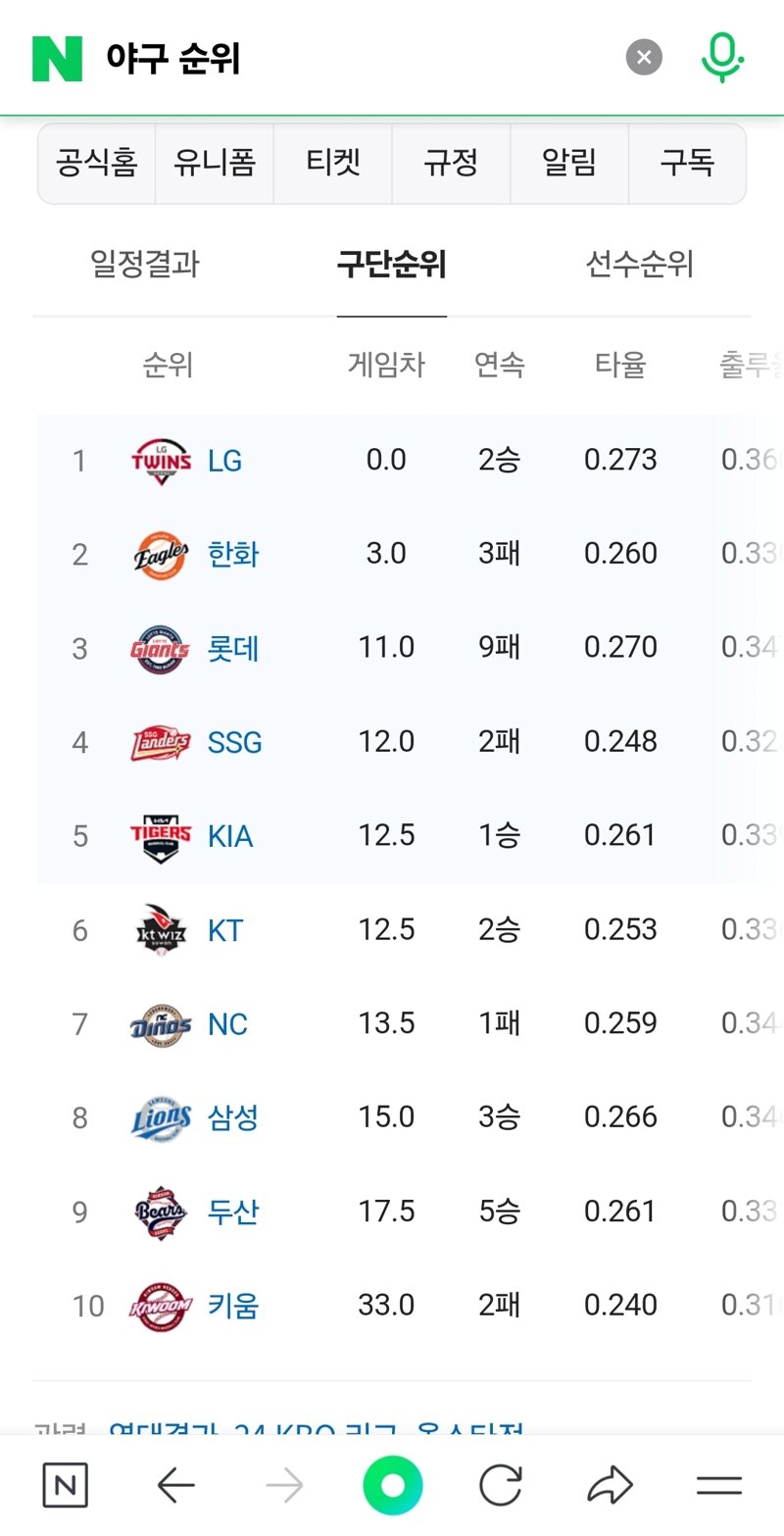Viewport: 784px width, 1536px height.
Task: Click the Kiwoom team logo
Action: [x=161, y=1307]
